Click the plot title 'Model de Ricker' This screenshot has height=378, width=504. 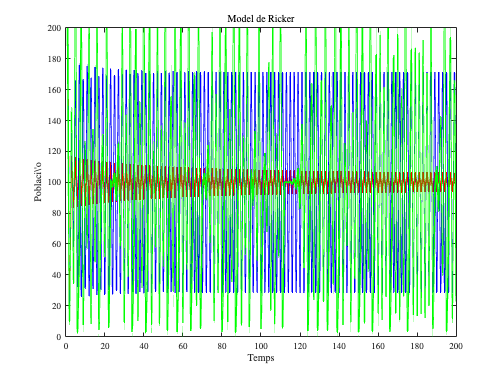click(x=261, y=19)
